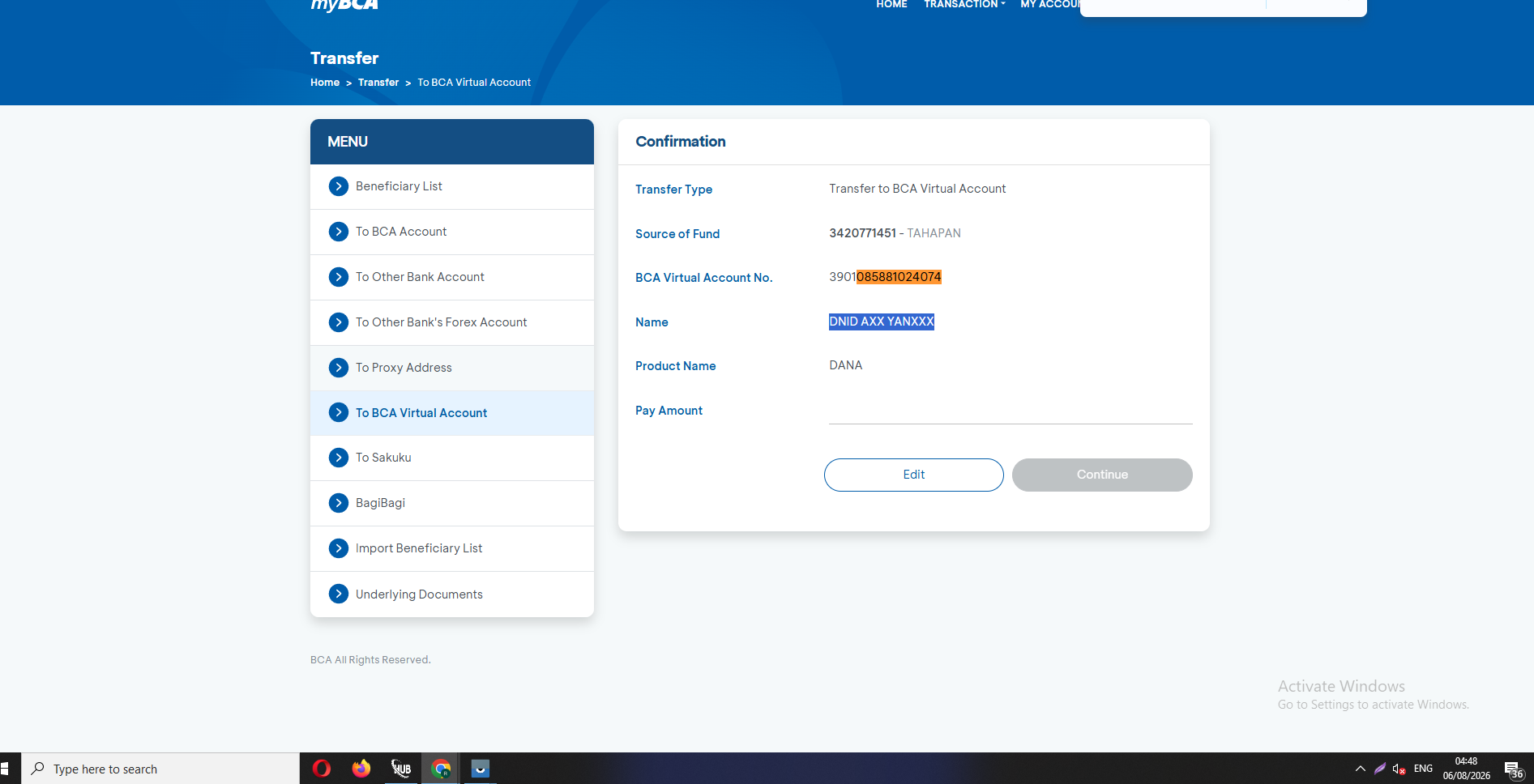This screenshot has height=784, width=1534.
Task: Click the arrow icon beside To Other Bank Account
Action: pos(339,277)
